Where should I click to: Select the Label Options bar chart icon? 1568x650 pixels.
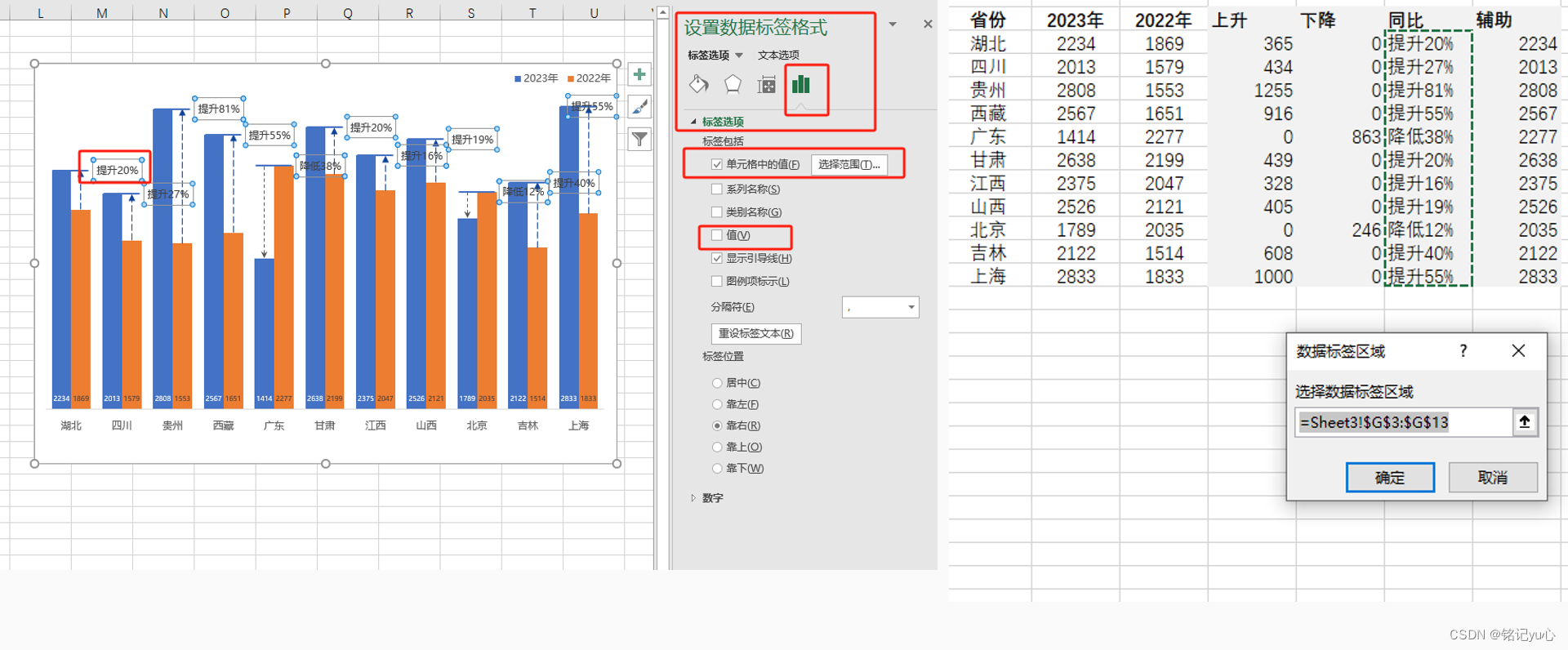pos(801,84)
